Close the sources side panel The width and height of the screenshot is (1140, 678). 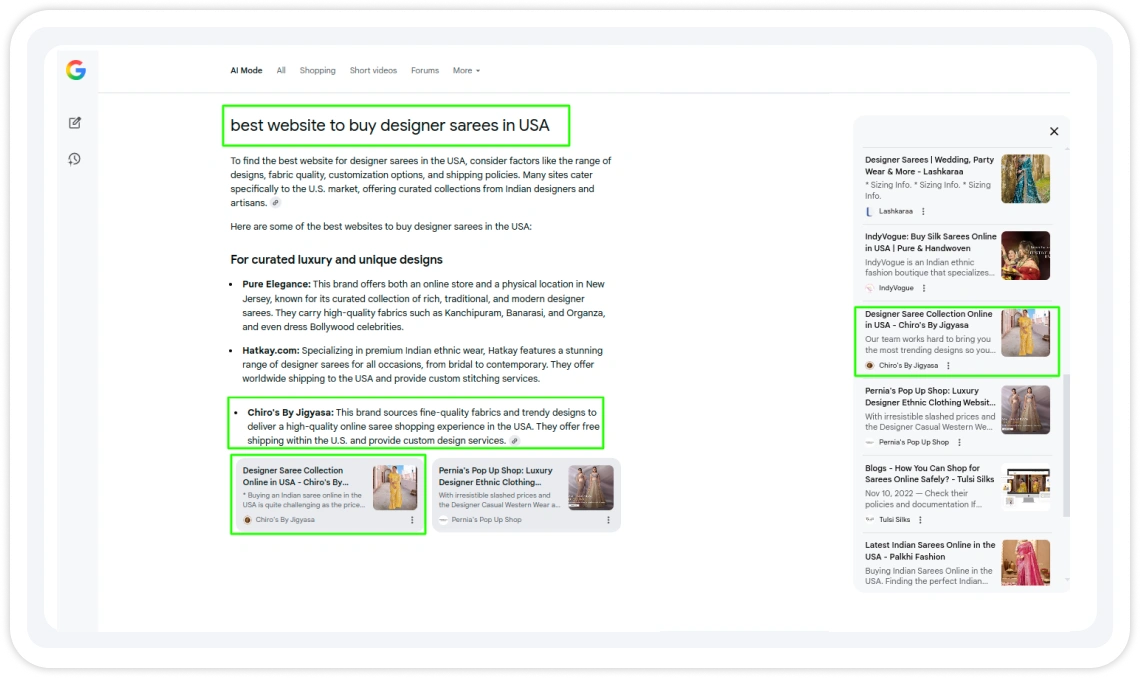pos(1053,132)
